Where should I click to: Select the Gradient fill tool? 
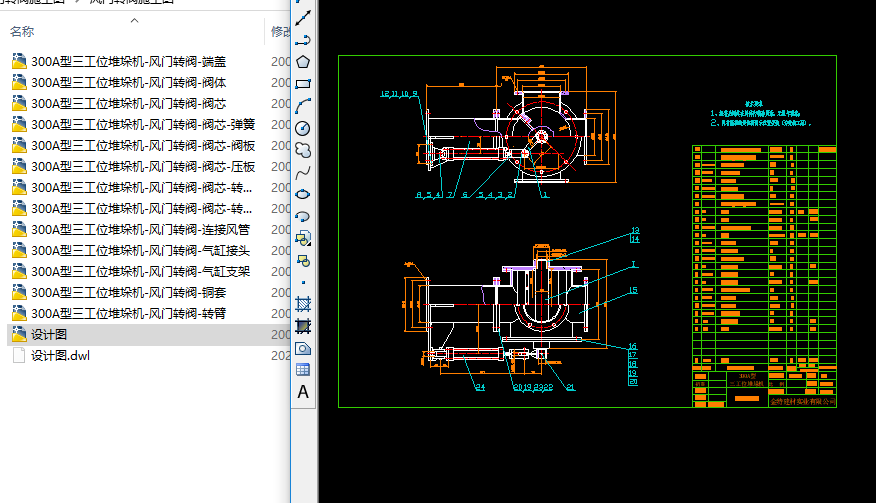point(303,326)
